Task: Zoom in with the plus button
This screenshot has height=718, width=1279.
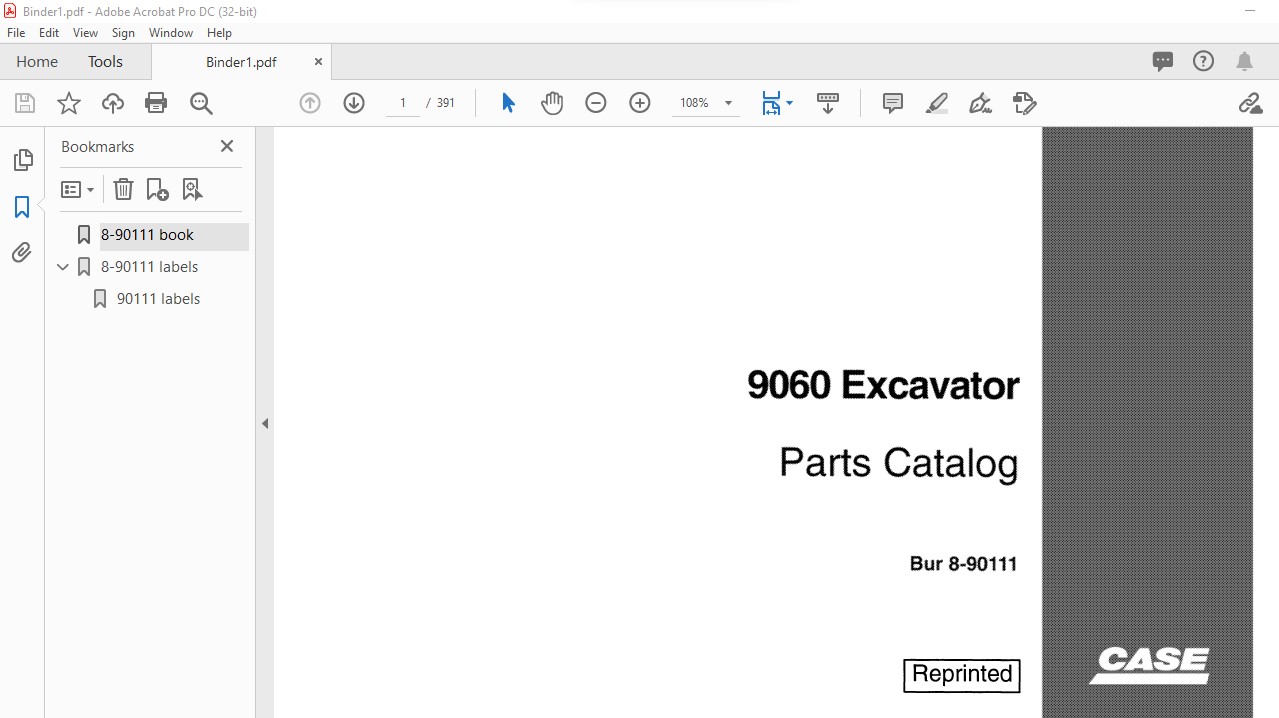Action: pyautogui.click(x=640, y=103)
